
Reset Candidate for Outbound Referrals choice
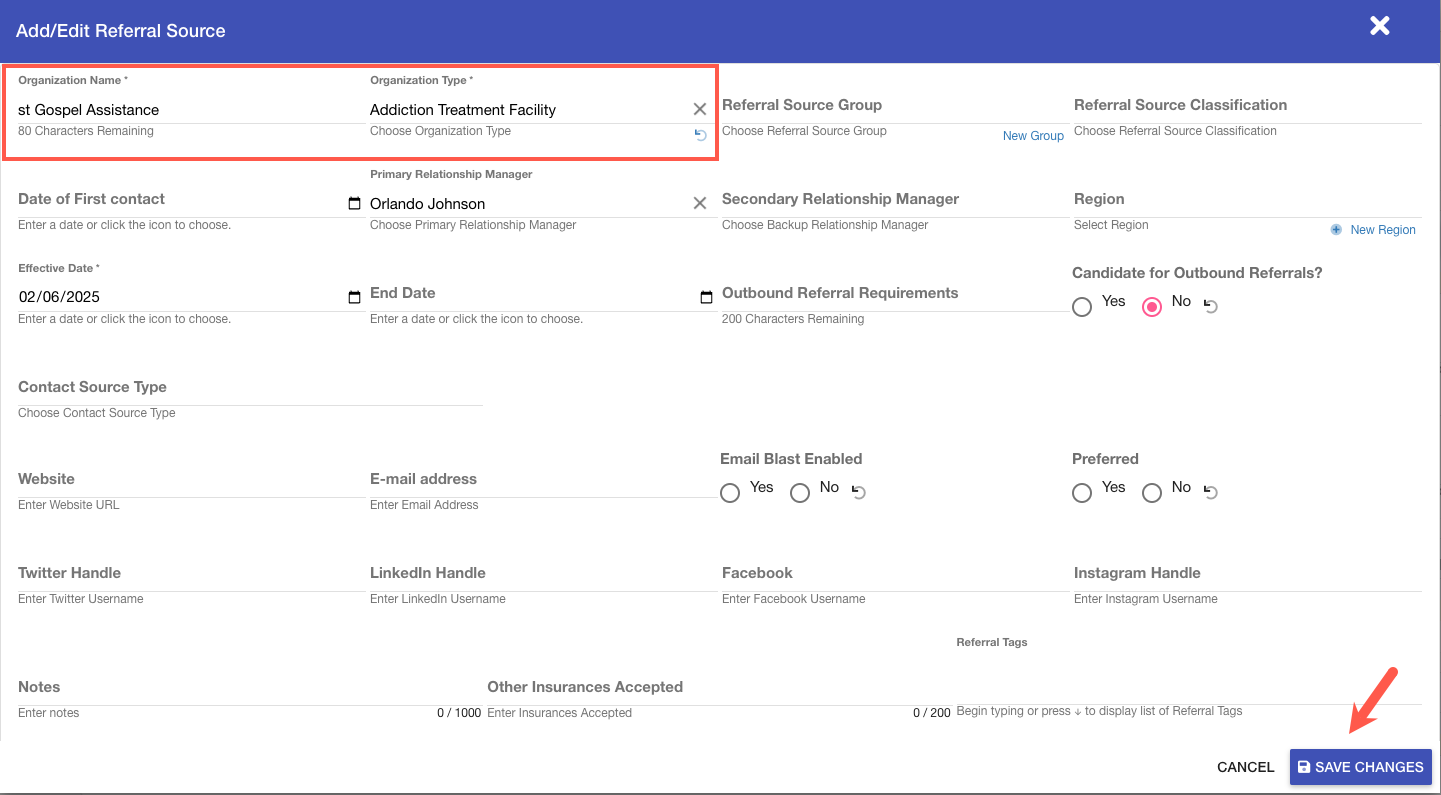1211,307
